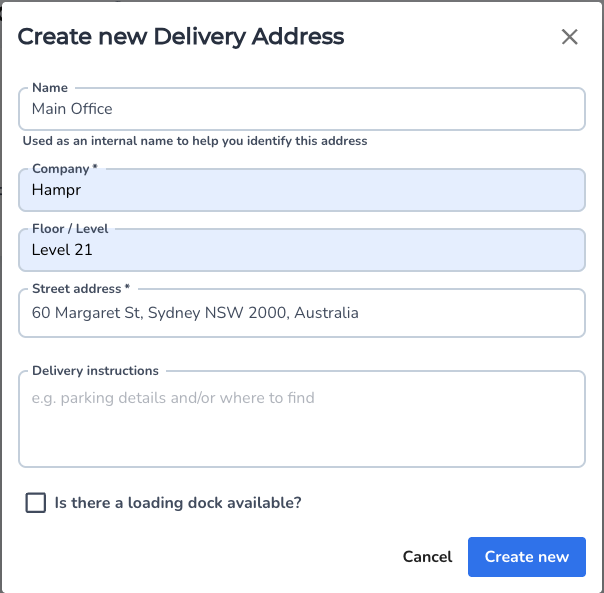Click the 'Company *' field label
604x593 pixels.
coord(65,169)
